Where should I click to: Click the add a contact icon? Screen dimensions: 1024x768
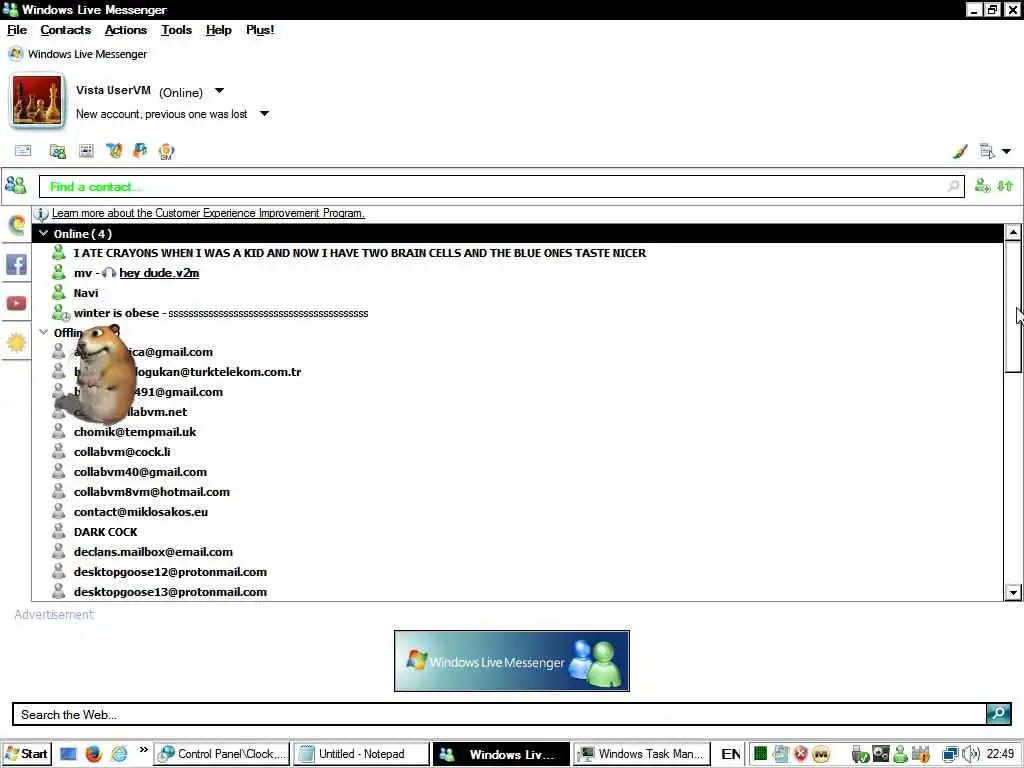click(982, 186)
